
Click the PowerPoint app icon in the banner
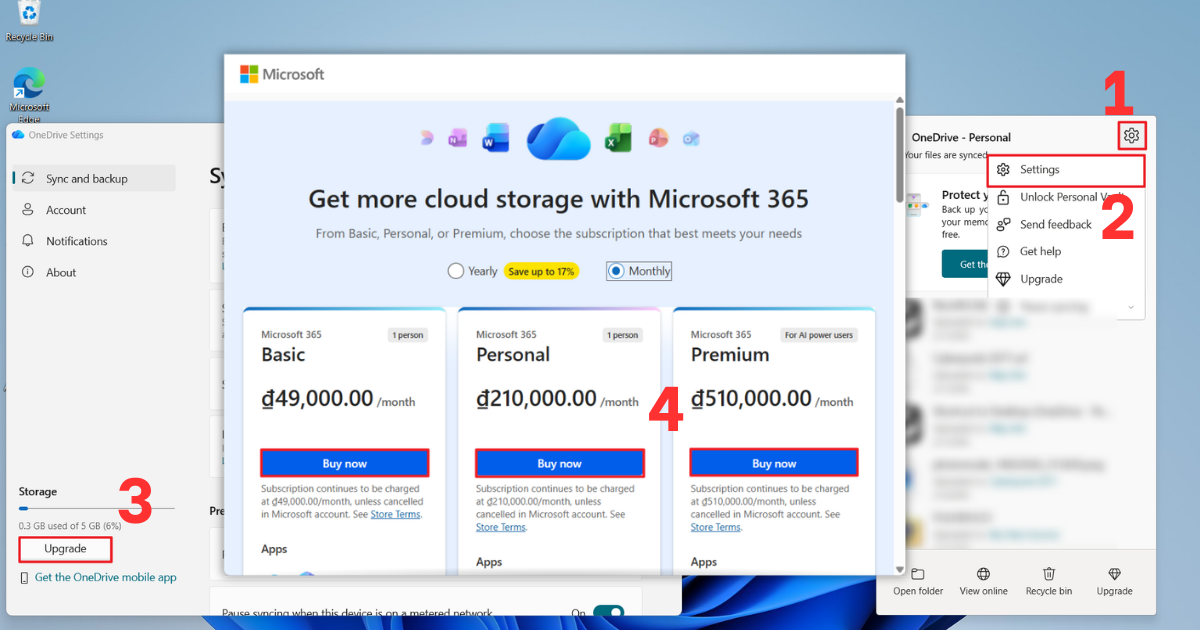[658, 138]
